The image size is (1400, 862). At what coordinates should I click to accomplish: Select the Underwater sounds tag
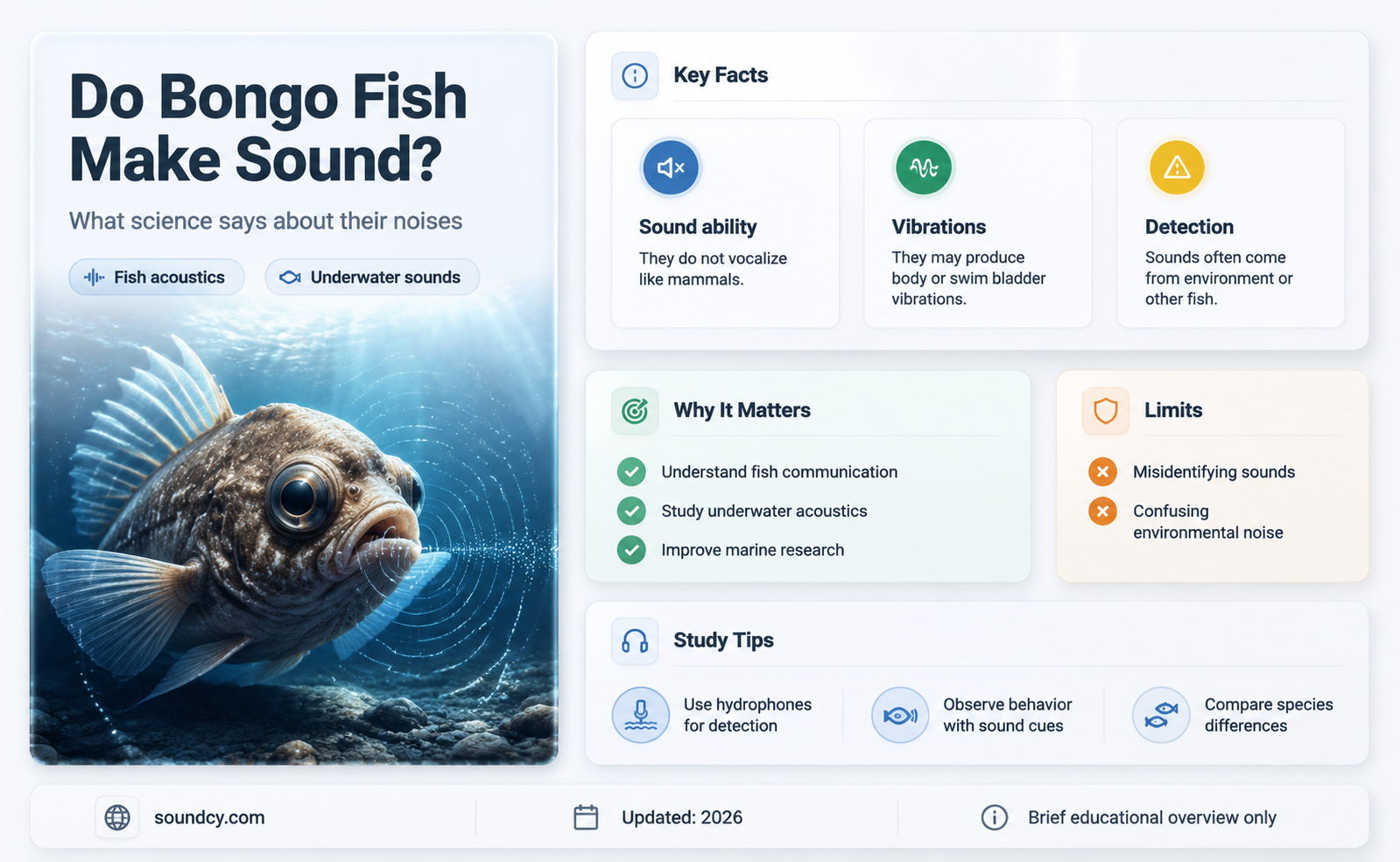[372, 277]
